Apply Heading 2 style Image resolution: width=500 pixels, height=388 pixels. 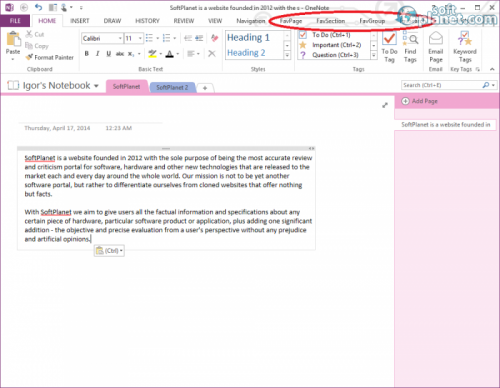pos(246,53)
